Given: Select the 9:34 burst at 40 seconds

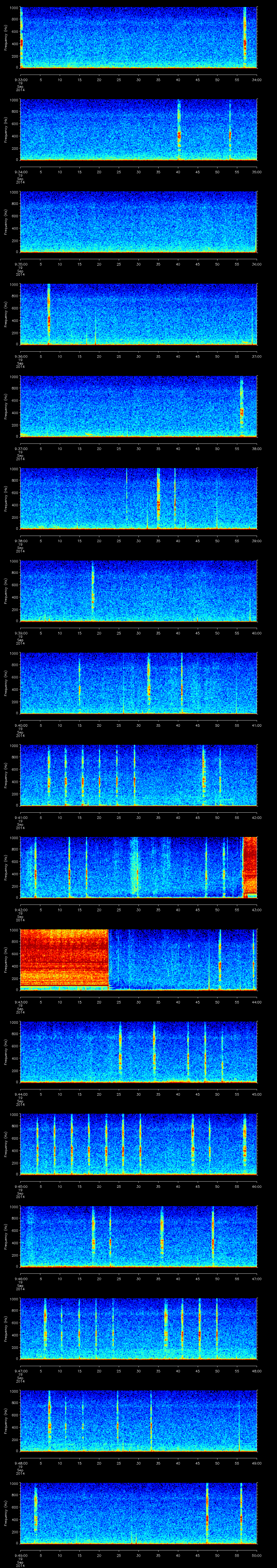Looking at the screenshot, I should click(x=179, y=135).
